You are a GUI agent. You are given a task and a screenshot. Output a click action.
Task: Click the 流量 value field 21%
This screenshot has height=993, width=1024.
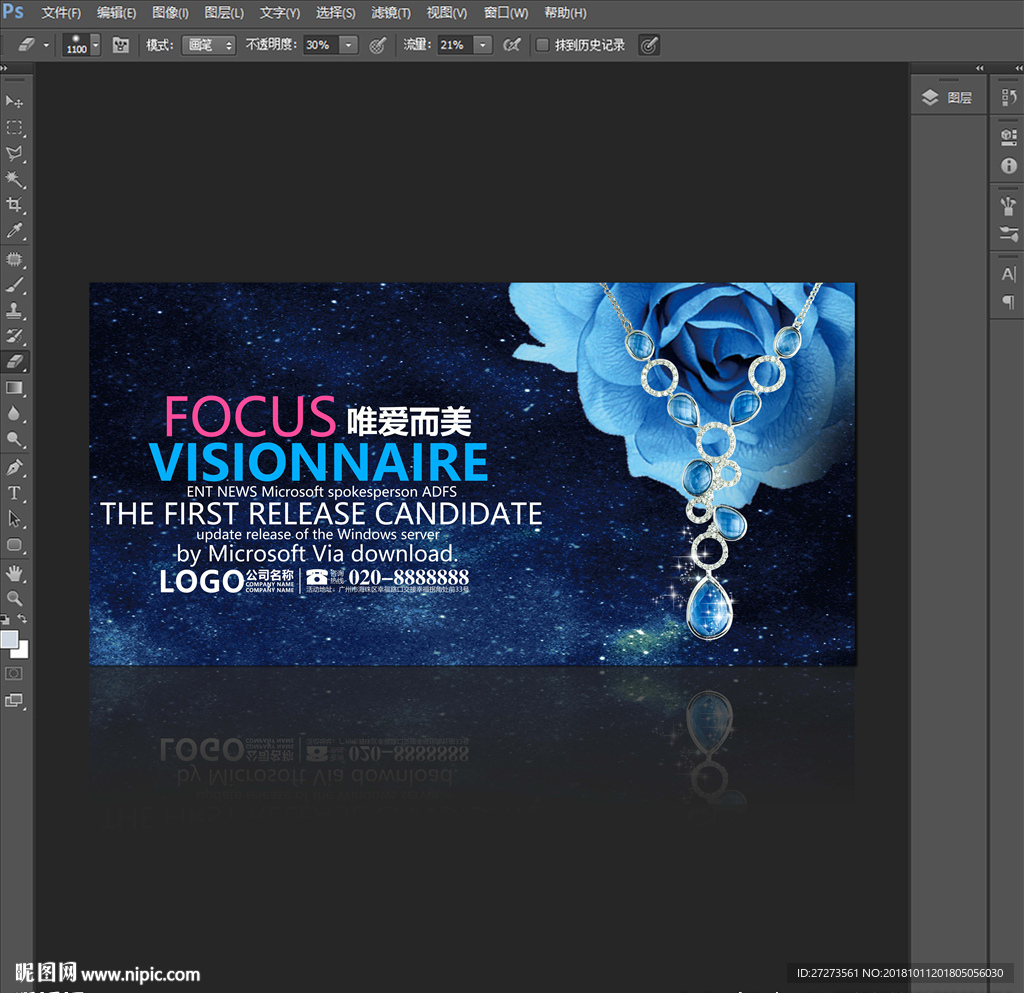[455, 45]
